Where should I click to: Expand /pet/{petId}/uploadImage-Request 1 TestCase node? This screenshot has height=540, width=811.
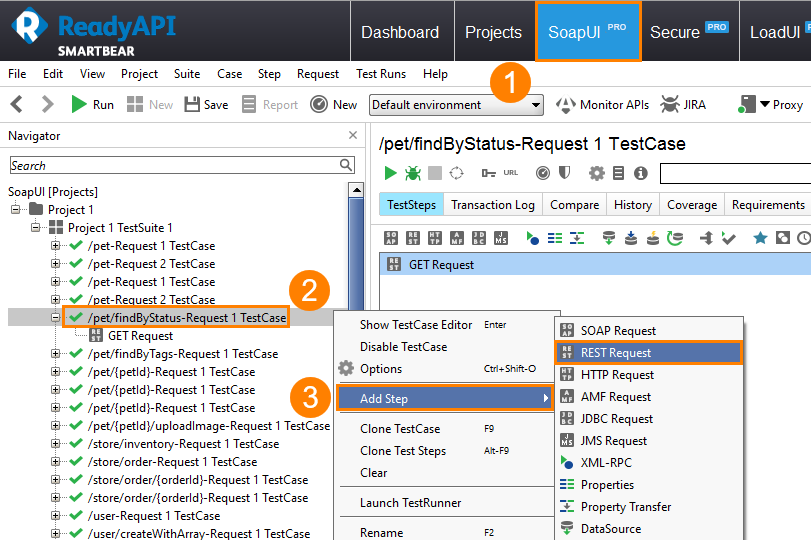point(55,426)
